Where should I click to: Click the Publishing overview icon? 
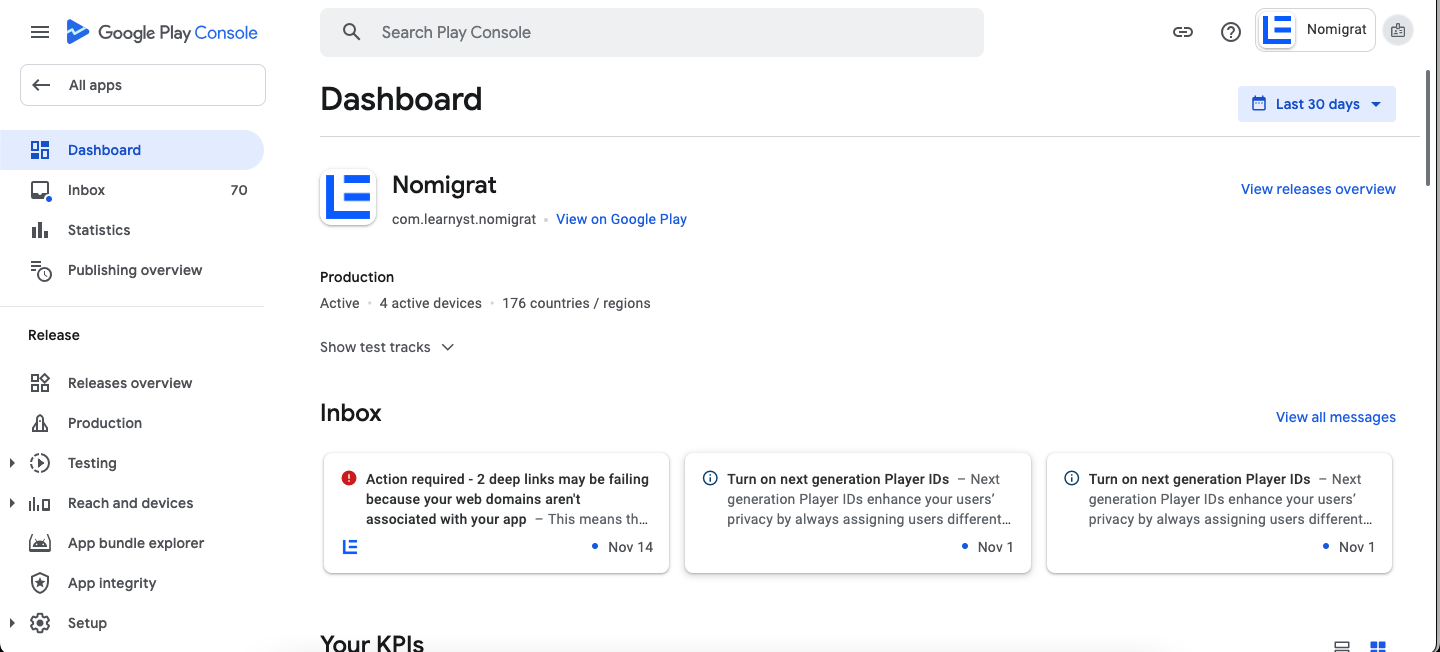40,270
